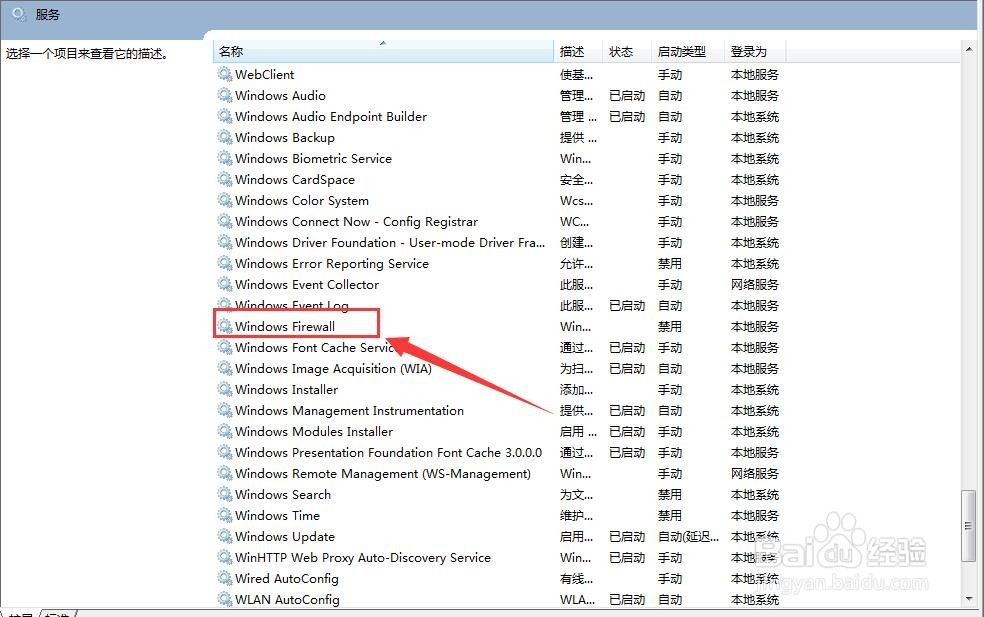This screenshot has height=617, width=984.
Task: Click gear icon of Windows Modules Installer
Action: click(225, 431)
